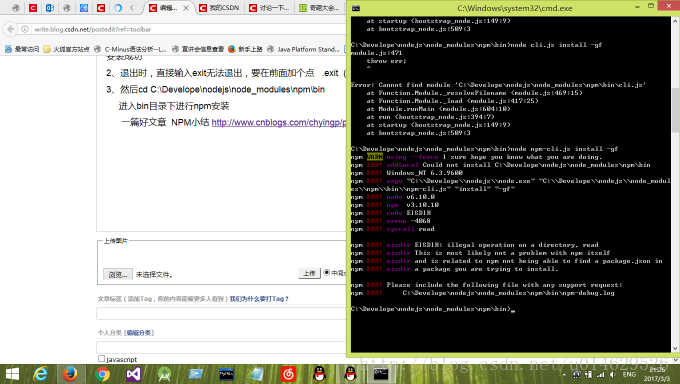Open the 最常访问 bookmark
Screen dimensions: 680x384
pyautogui.click(x=22, y=49)
